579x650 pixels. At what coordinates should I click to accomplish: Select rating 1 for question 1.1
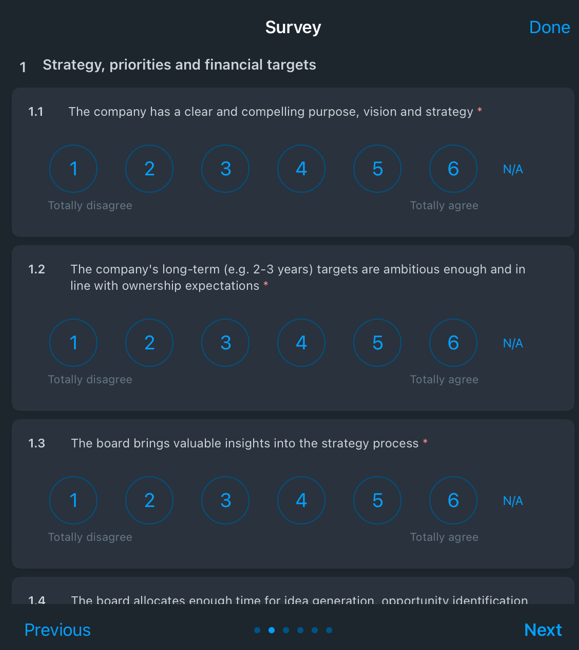point(73,169)
